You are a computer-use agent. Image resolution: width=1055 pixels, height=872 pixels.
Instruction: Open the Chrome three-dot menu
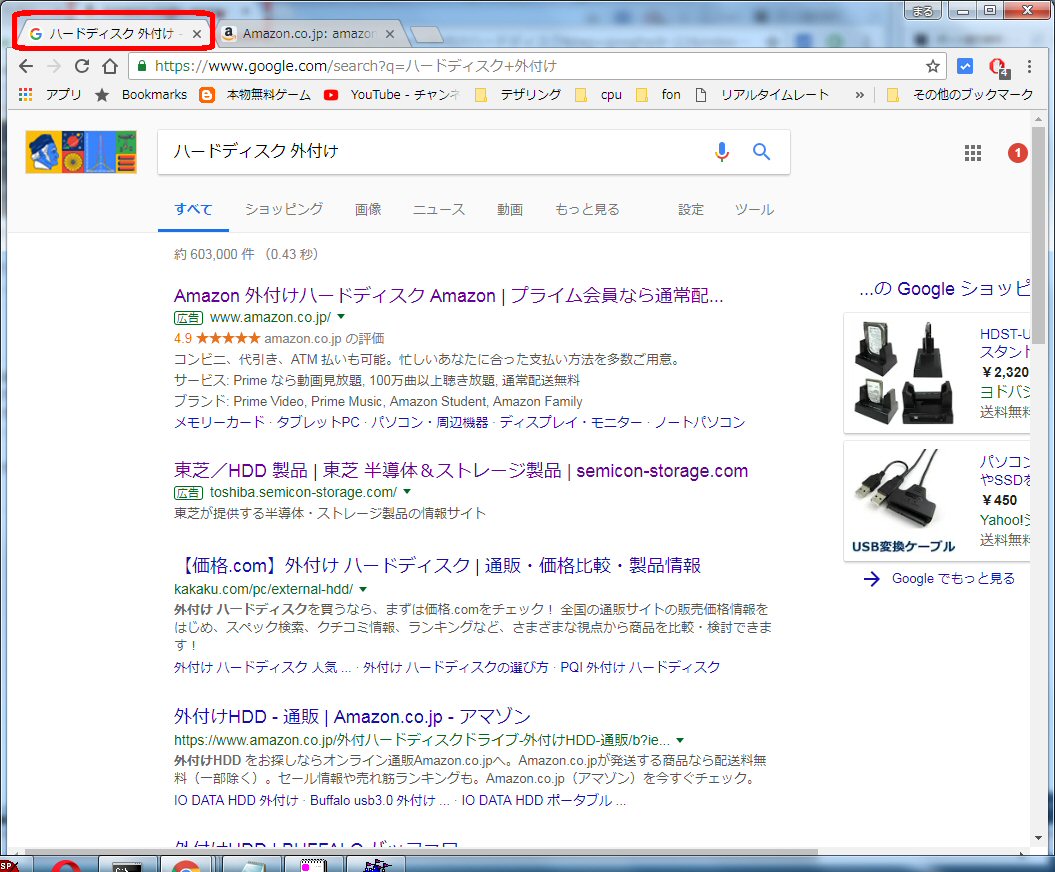click(1029, 66)
